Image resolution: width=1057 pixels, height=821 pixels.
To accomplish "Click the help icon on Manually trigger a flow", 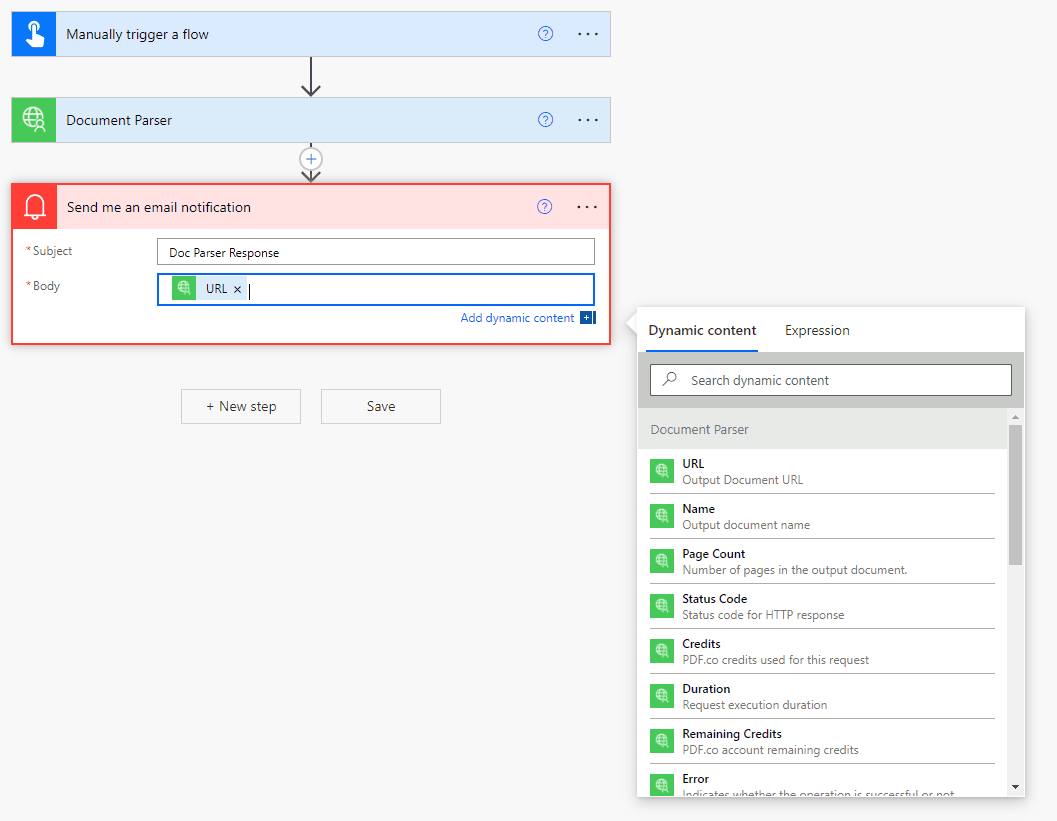I will [545, 33].
